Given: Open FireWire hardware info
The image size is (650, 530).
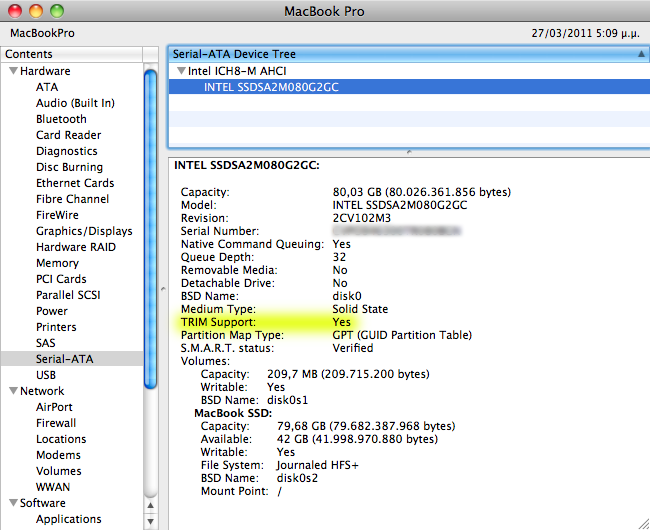Looking at the screenshot, I should click(x=57, y=215).
